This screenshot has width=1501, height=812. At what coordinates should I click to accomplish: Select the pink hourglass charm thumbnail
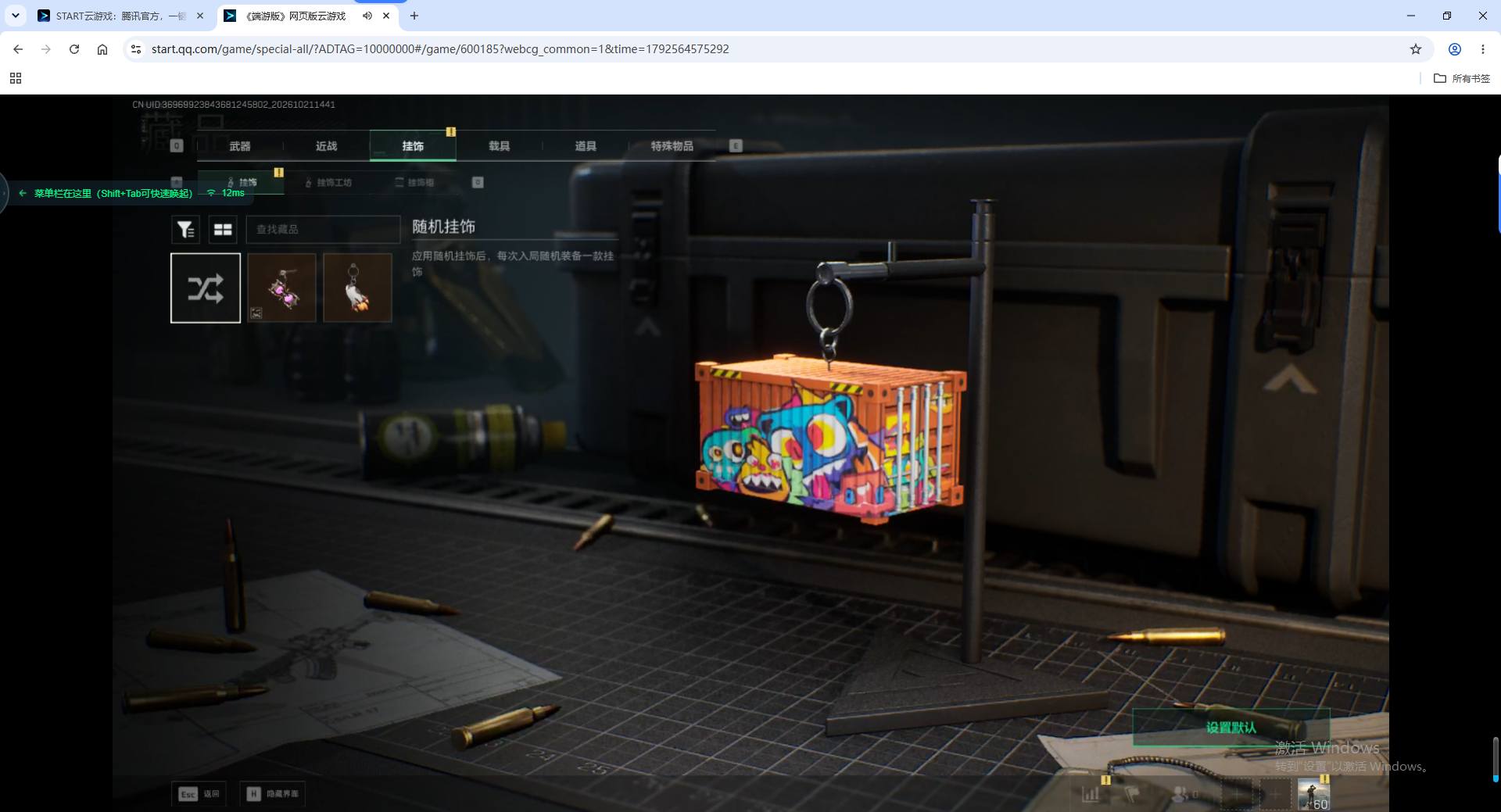click(x=281, y=288)
